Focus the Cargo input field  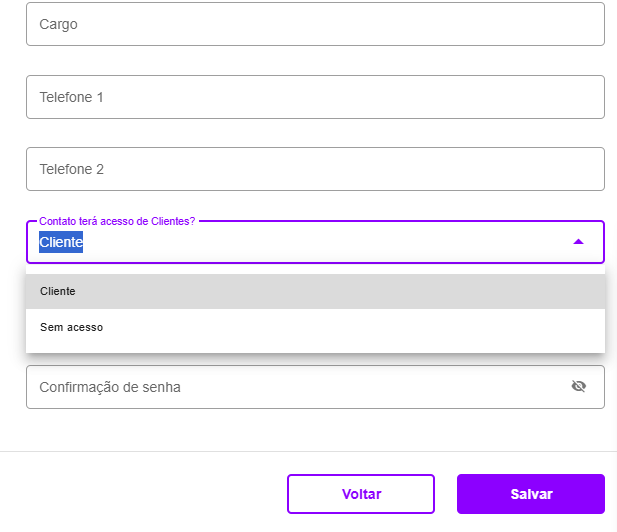point(315,24)
